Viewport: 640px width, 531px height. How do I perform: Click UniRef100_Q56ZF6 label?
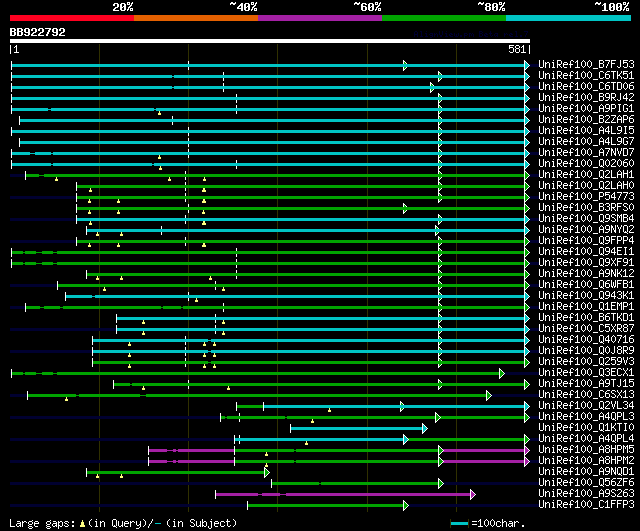tap(586, 483)
